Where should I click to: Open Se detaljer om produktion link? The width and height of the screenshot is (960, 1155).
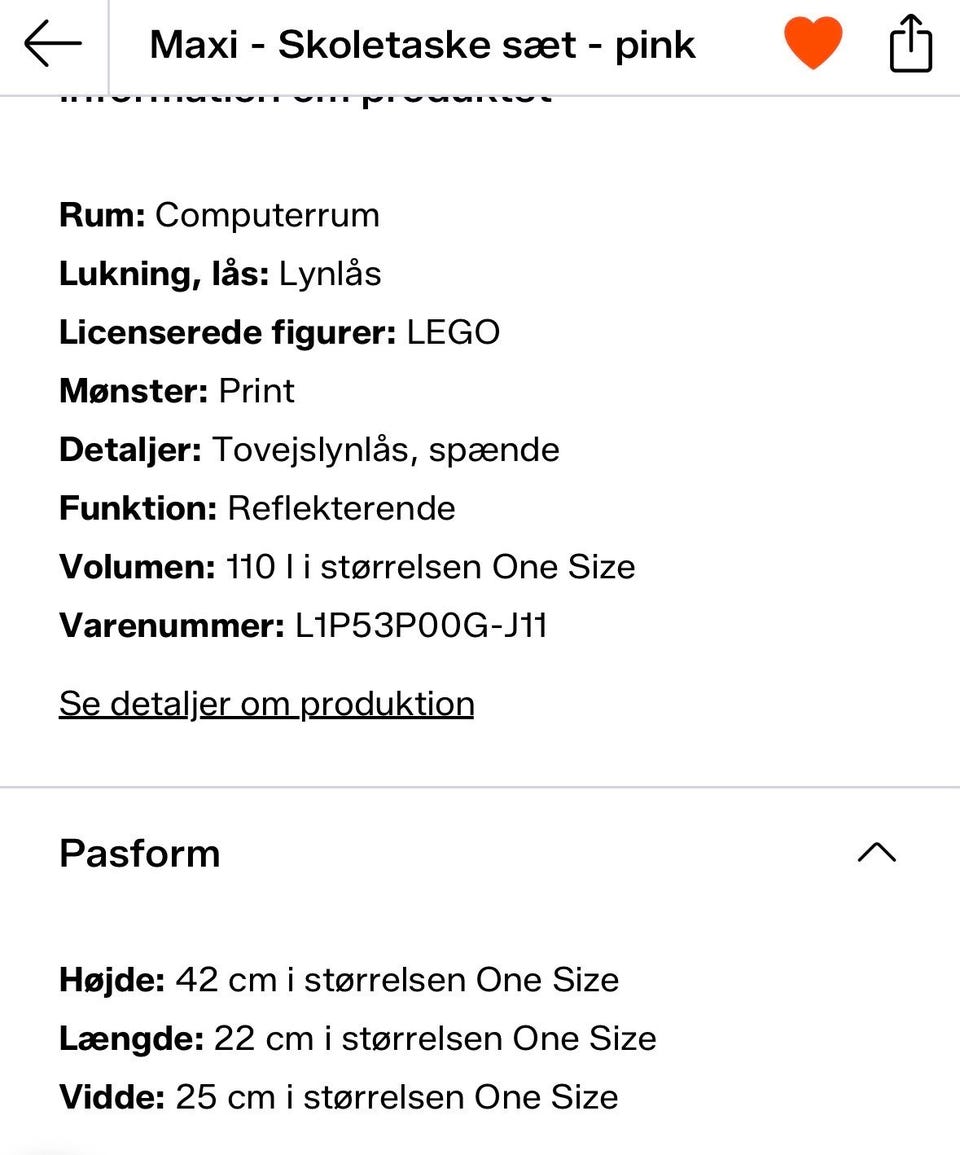(x=267, y=704)
